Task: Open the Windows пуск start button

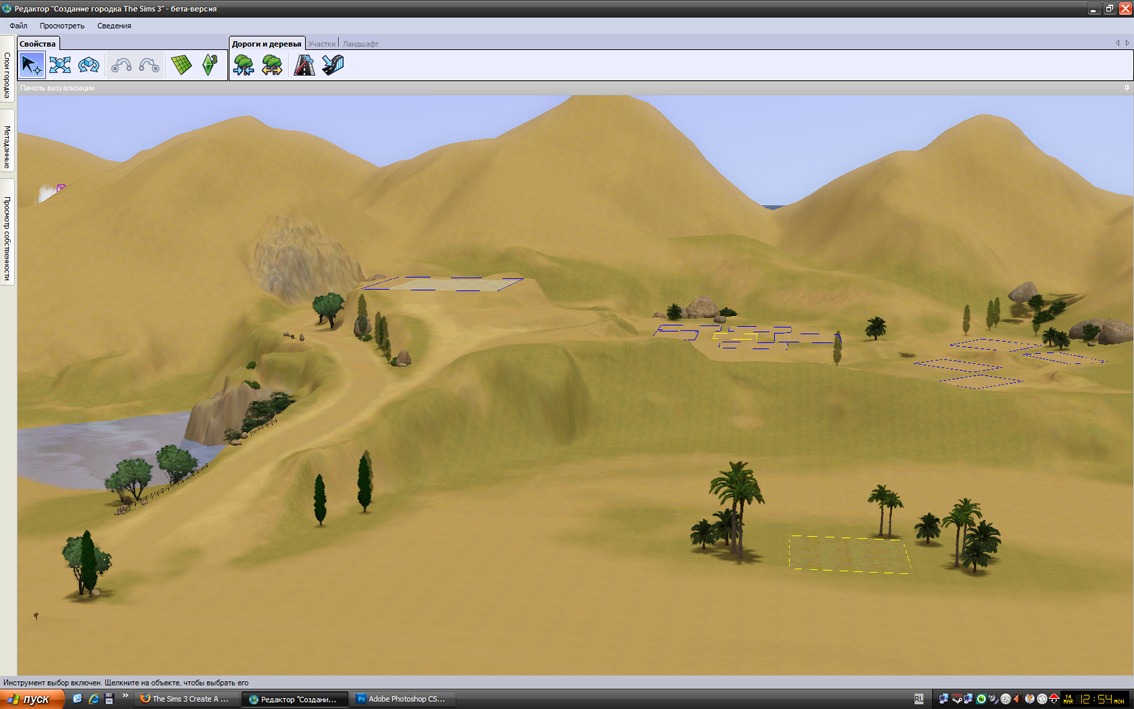Action: (32, 699)
